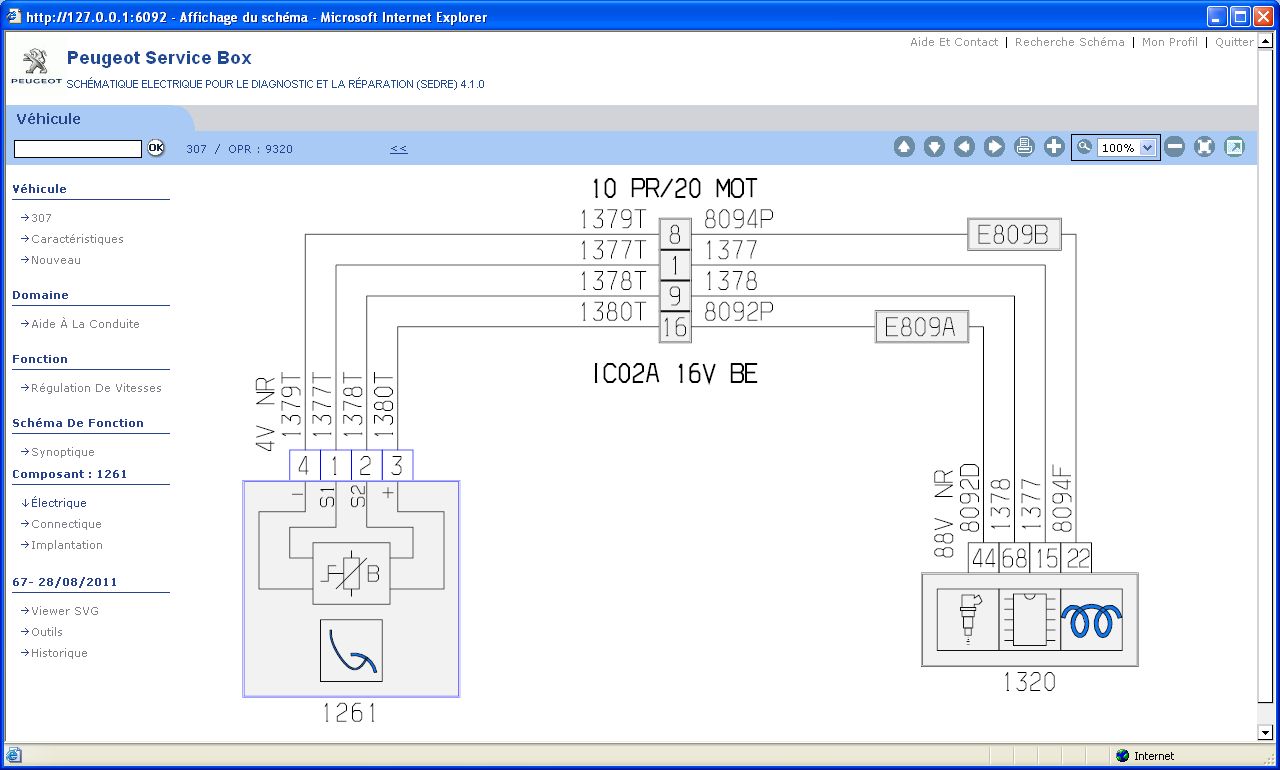Click component 1261 speed control symbol
The image size is (1280, 770).
tap(351, 651)
